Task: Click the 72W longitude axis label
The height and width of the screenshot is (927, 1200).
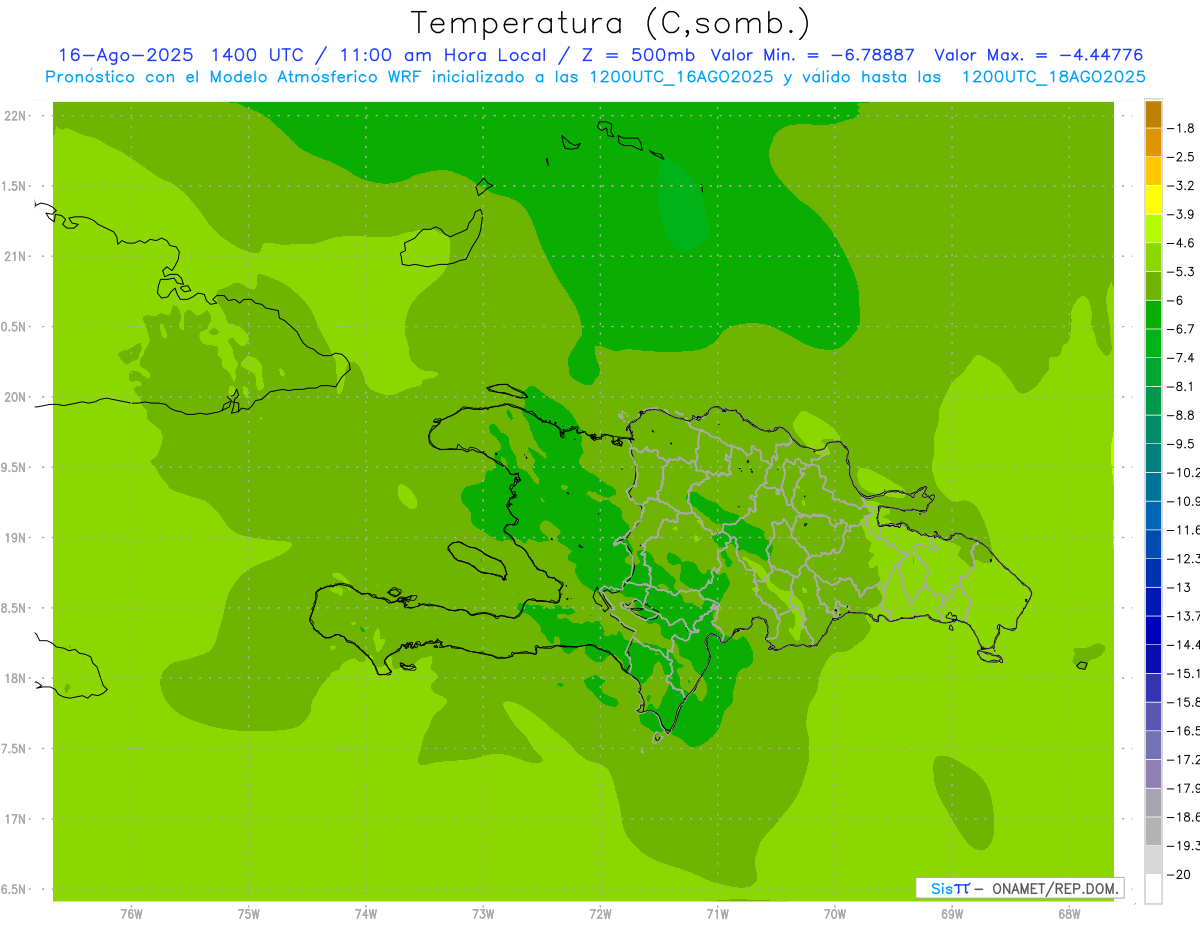Action: pos(600,914)
